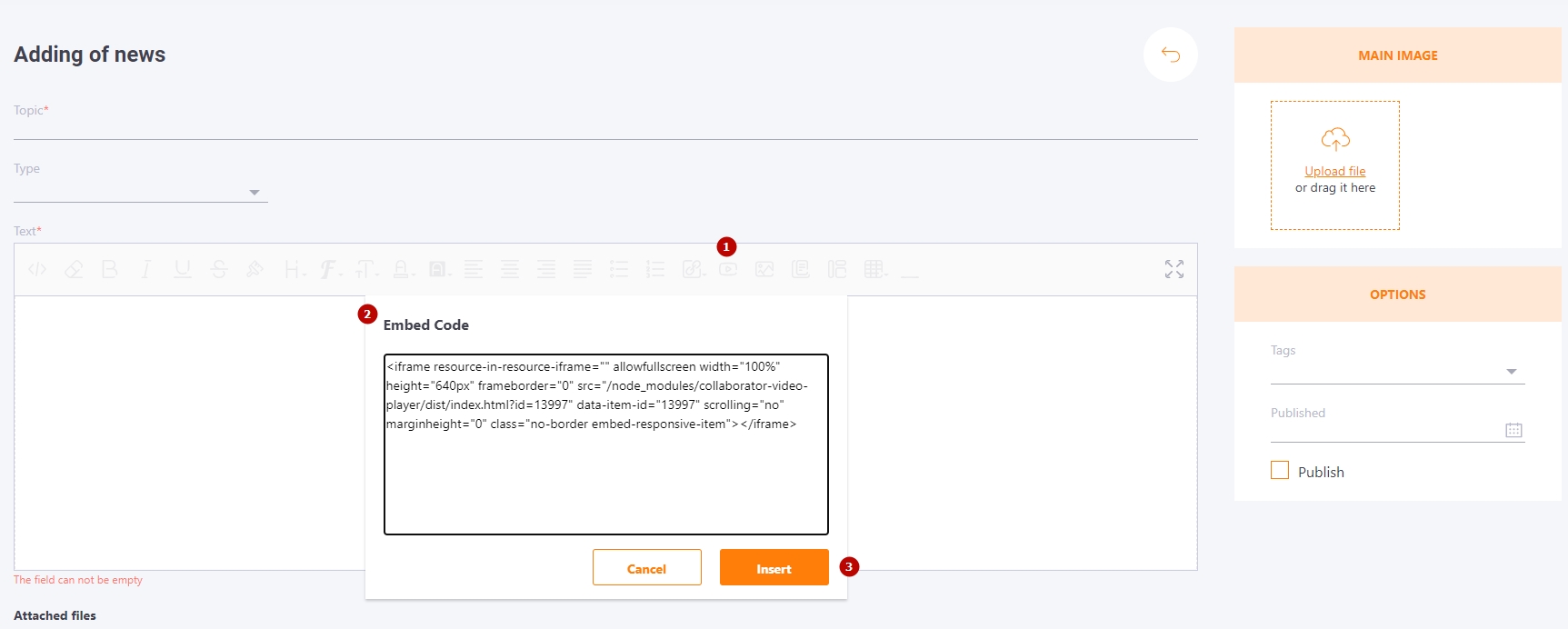Click the embed video icon
Screen dimensions: 1568x629
[x=728, y=269]
